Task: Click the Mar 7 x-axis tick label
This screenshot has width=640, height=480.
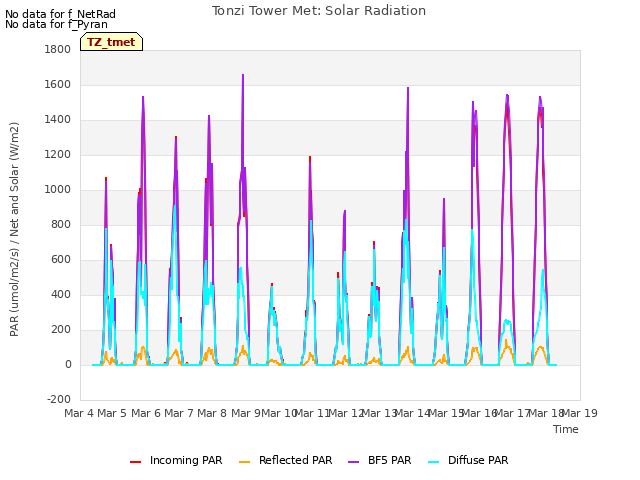Action: coord(179,413)
